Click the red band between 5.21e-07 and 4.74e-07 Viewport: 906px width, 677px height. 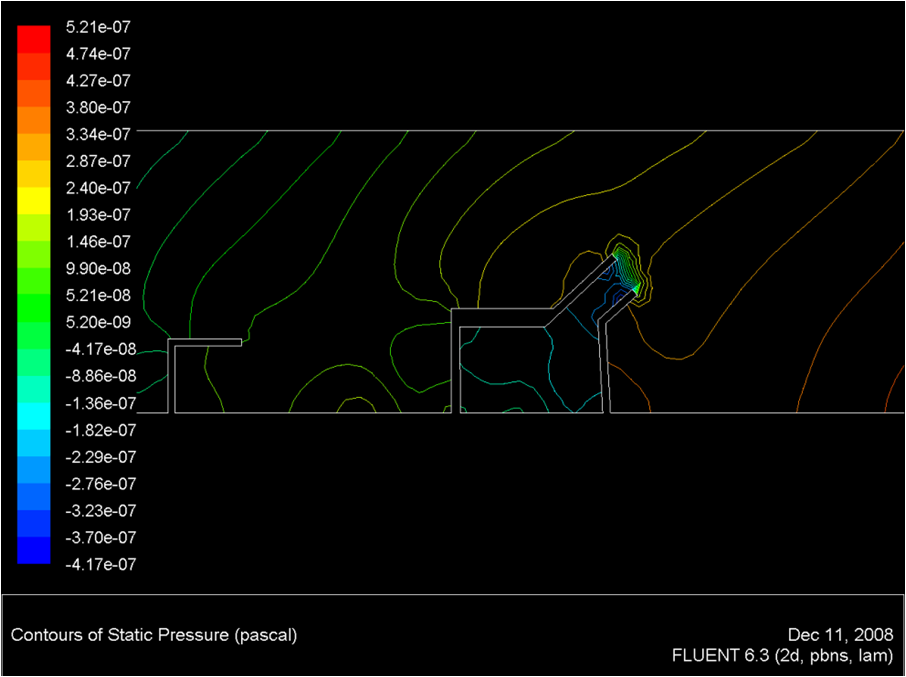(34, 40)
